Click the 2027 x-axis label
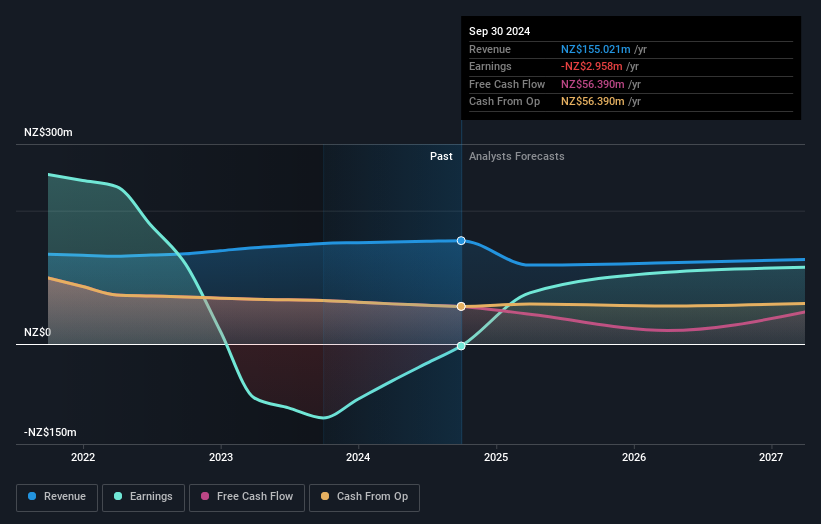The image size is (821, 524). [x=771, y=457]
